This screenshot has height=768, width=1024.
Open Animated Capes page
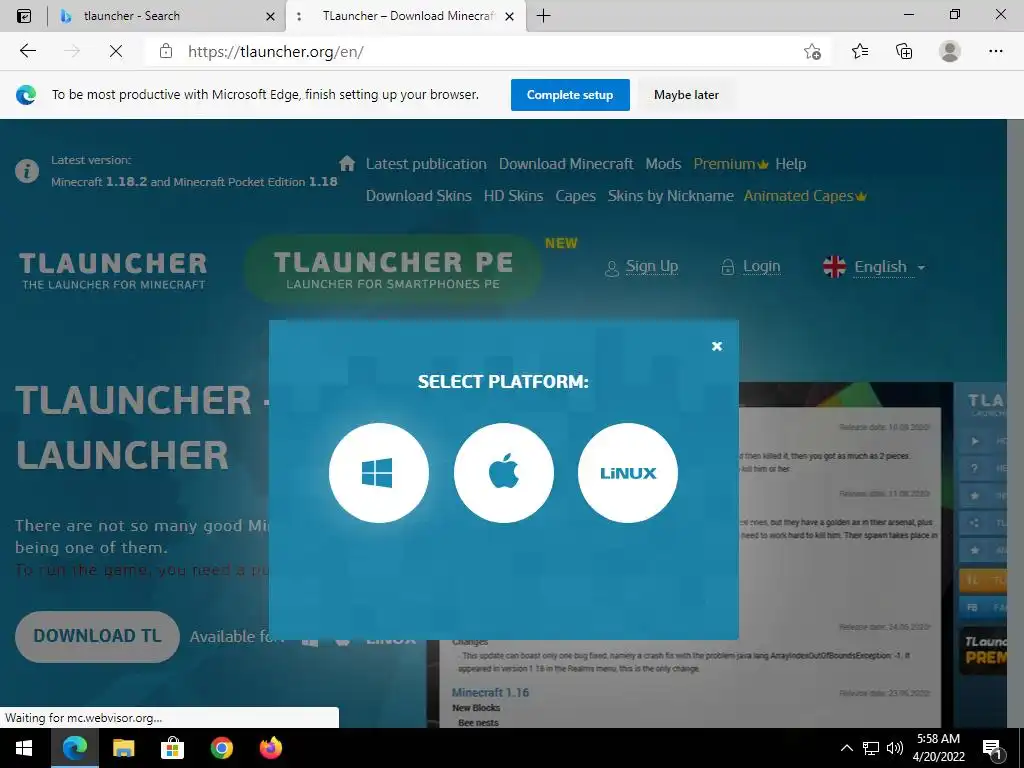pyautogui.click(x=805, y=196)
